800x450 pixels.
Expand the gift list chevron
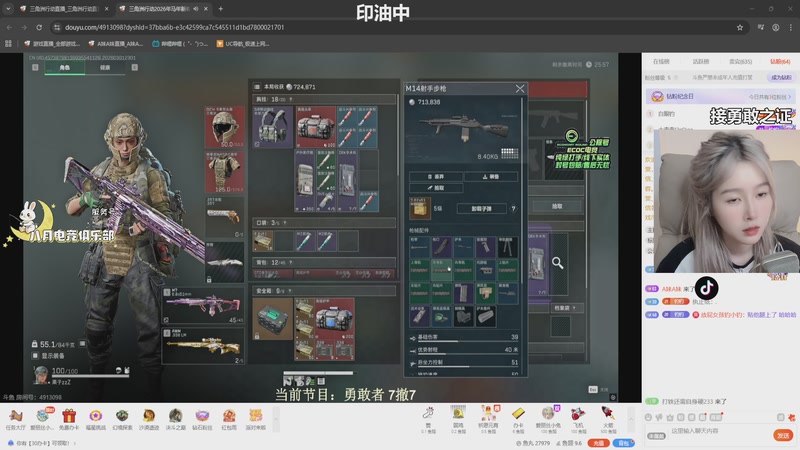pos(631,420)
